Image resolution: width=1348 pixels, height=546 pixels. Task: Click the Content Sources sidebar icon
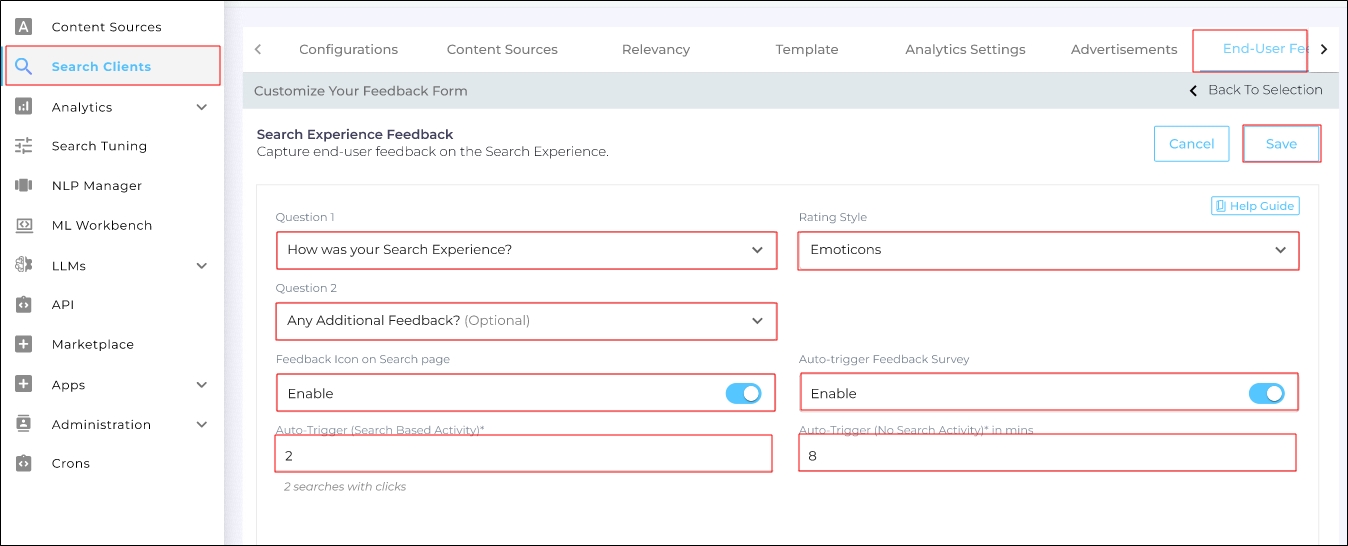(x=24, y=27)
